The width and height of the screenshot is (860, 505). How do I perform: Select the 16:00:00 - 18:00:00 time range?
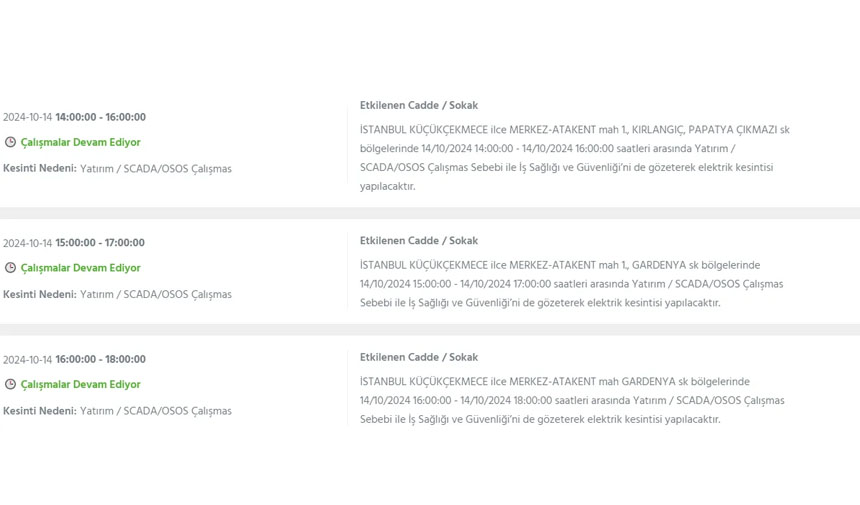click(x=100, y=360)
